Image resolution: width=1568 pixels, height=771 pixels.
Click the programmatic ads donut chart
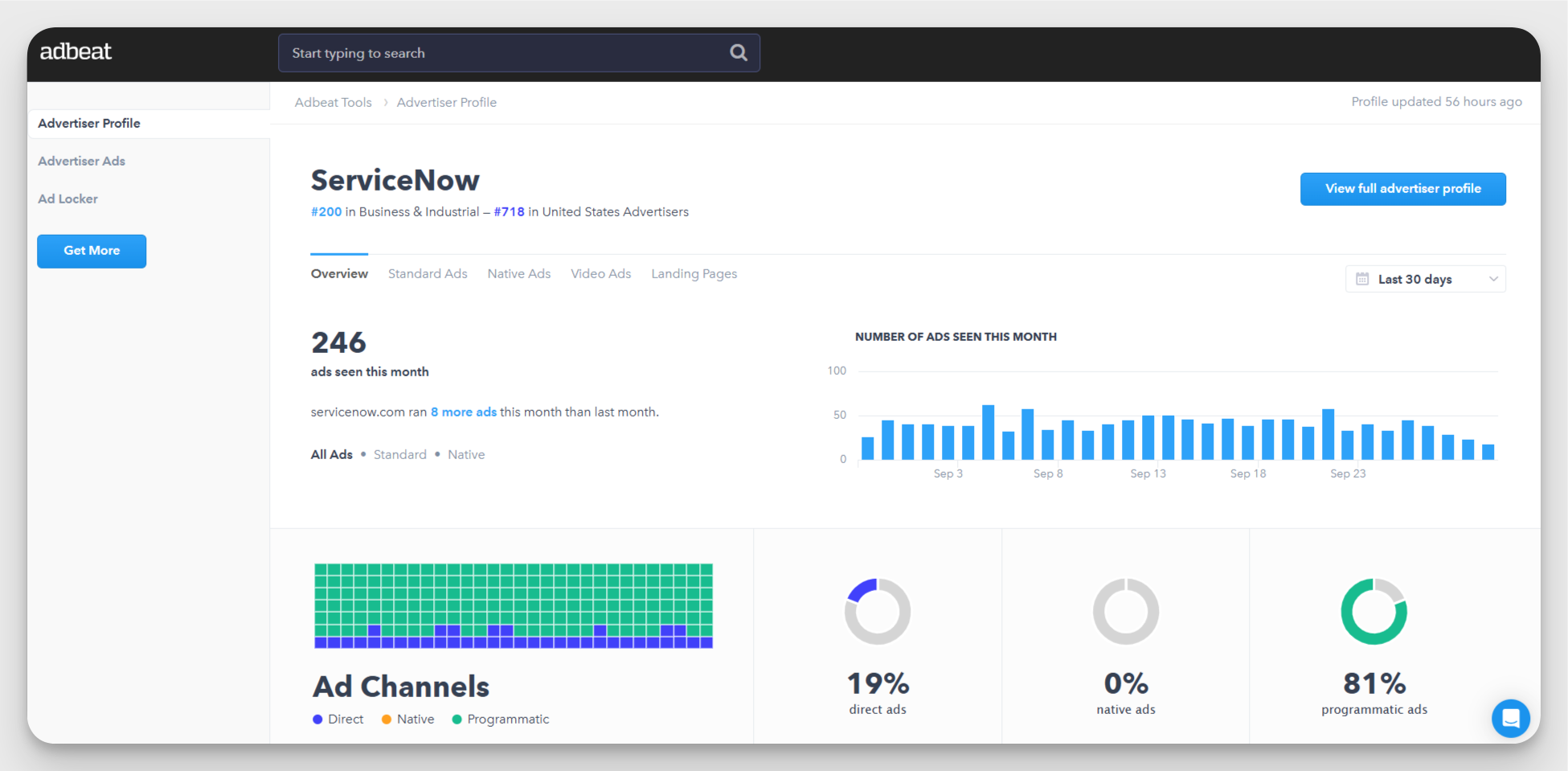pos(1374,611)
